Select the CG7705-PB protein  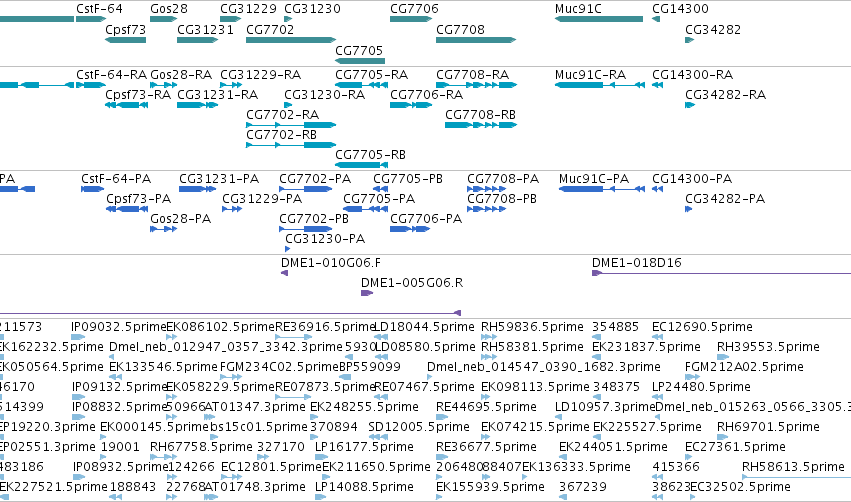[x=380, y=189]
